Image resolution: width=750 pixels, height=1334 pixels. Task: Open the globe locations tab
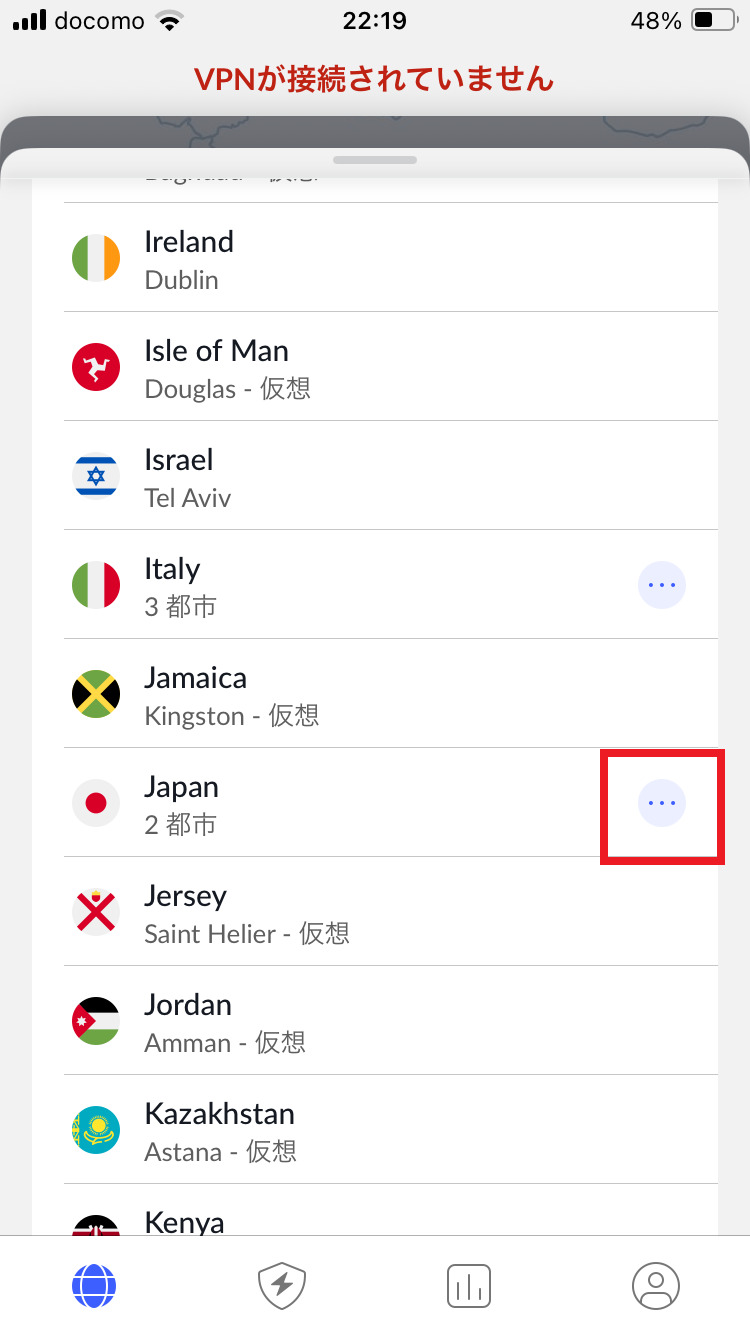[x=94, y=1285]
